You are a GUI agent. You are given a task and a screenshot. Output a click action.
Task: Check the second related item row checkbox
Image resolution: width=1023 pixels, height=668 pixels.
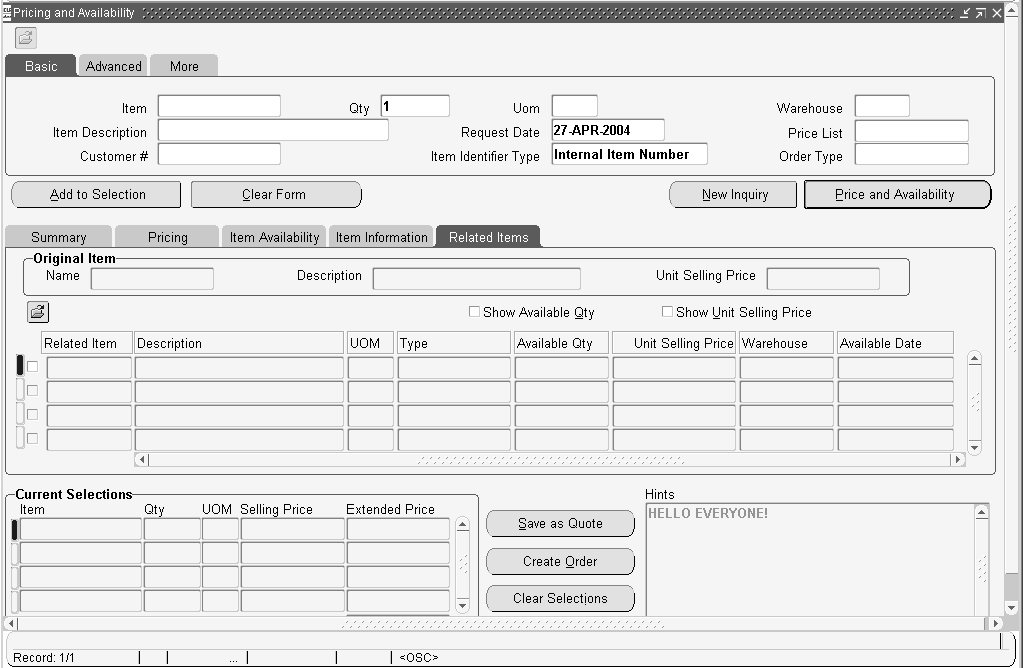[33, 391]
